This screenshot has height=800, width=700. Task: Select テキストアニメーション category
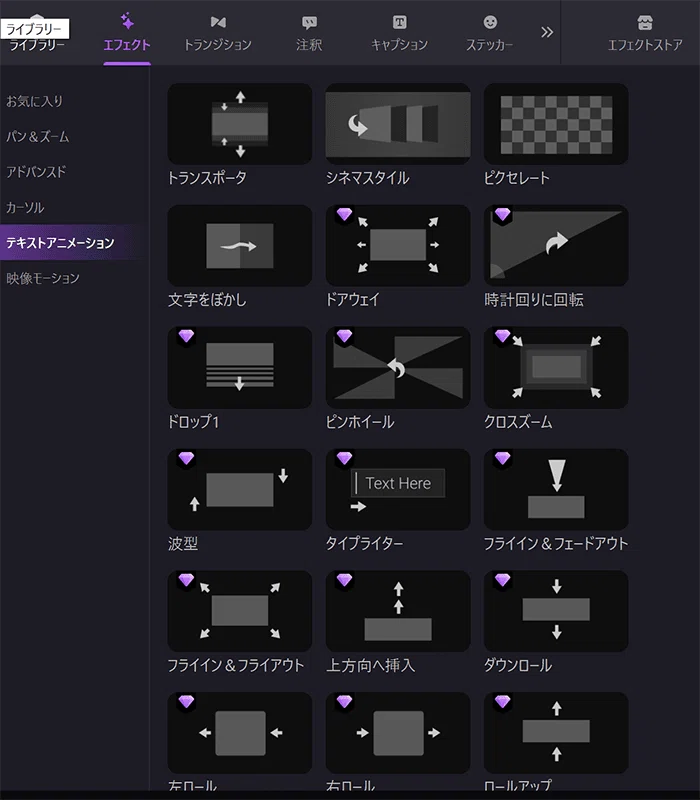click(x=74, y=243)
